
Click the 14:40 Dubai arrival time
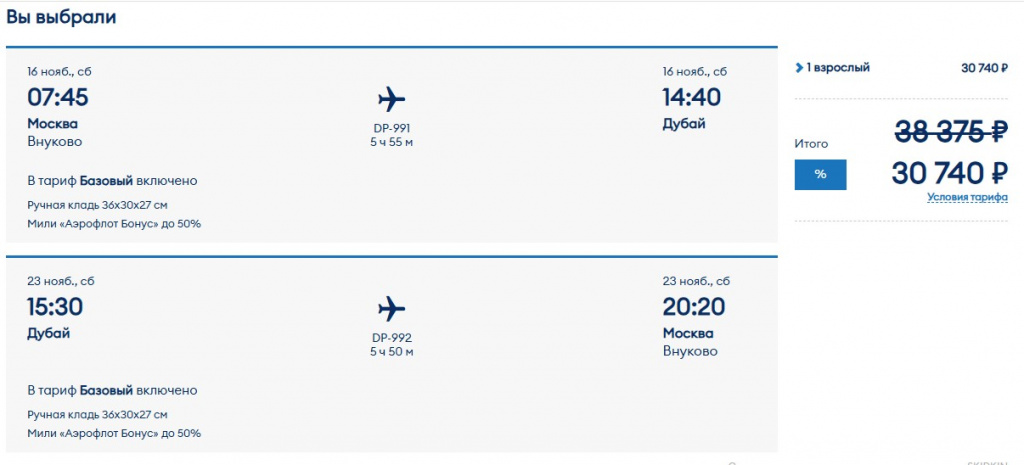coord(691,97)
